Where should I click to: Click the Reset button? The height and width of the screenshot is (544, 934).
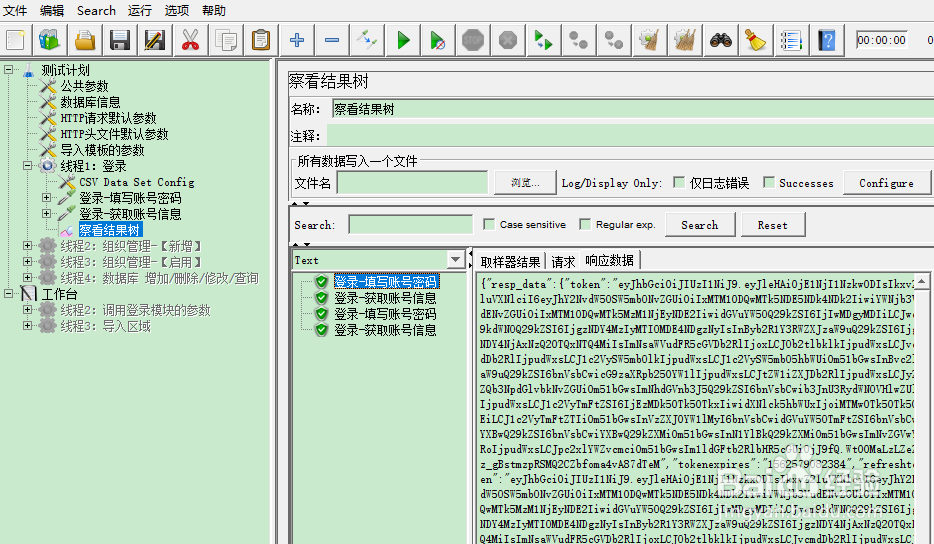pyautogui.click(x=773, y=225)
